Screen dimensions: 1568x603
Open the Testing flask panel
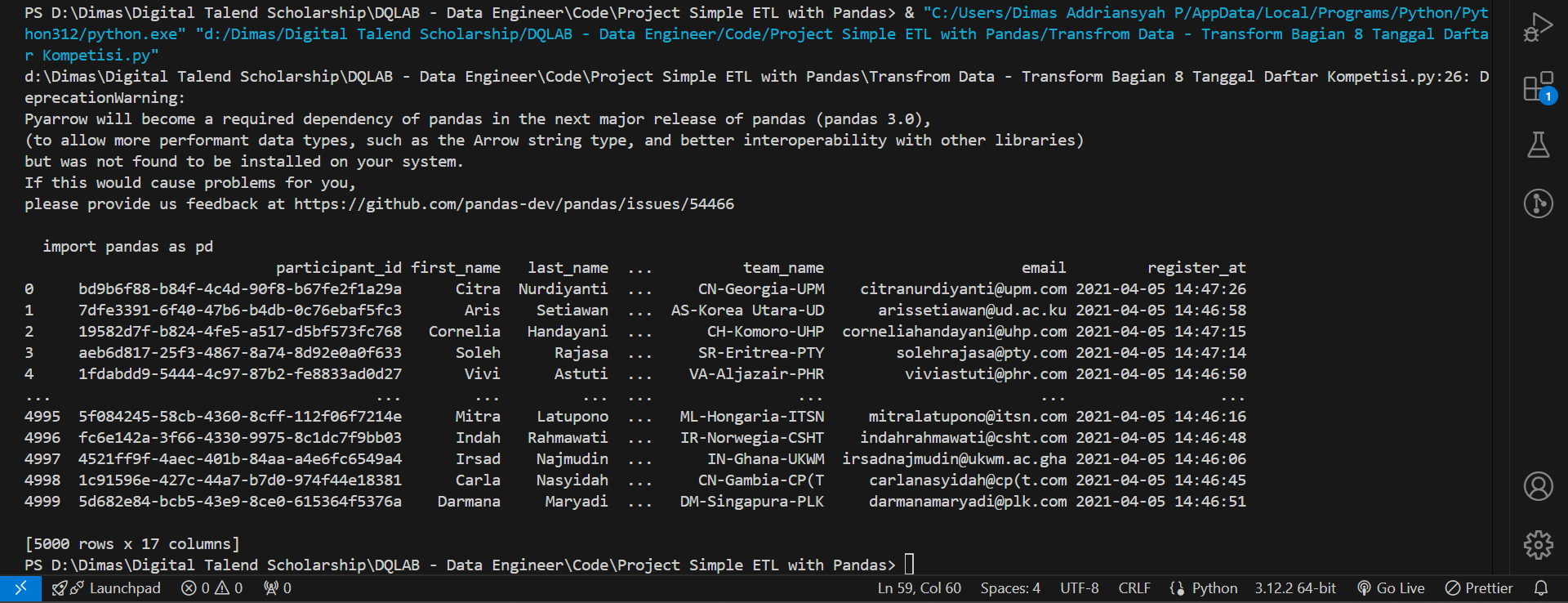click(x=1538, y=145)
